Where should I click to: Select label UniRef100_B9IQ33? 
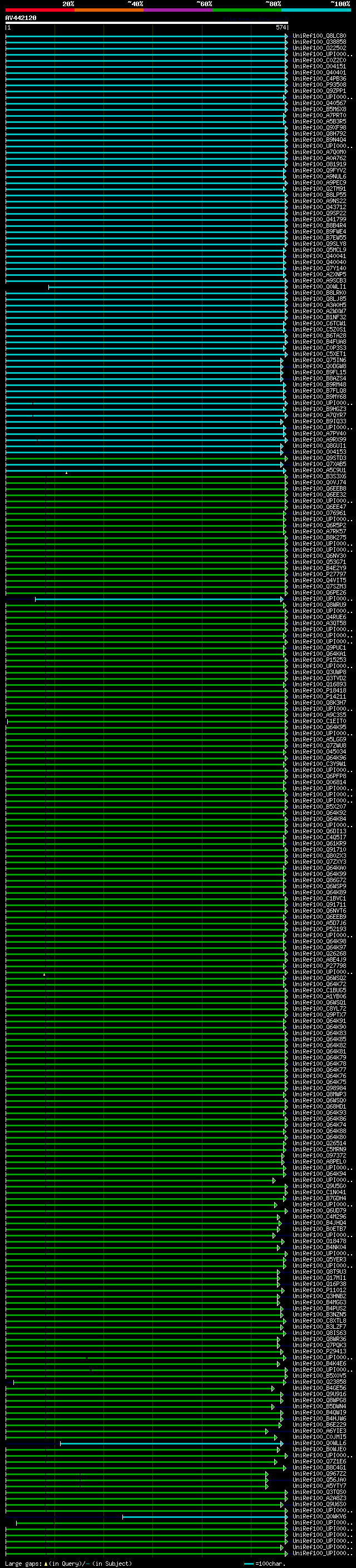tap(319, 421)
